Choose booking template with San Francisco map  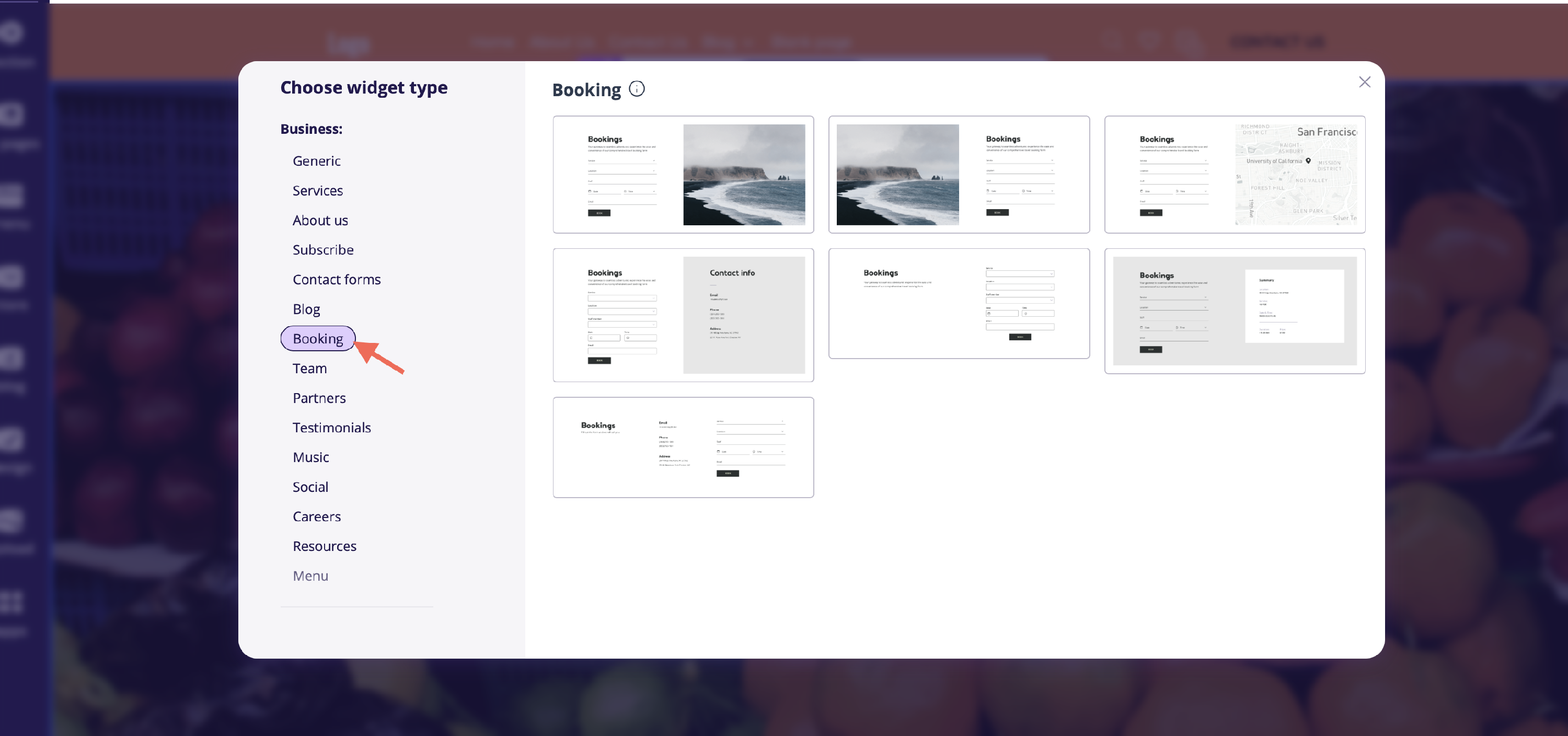(1235, 175)
